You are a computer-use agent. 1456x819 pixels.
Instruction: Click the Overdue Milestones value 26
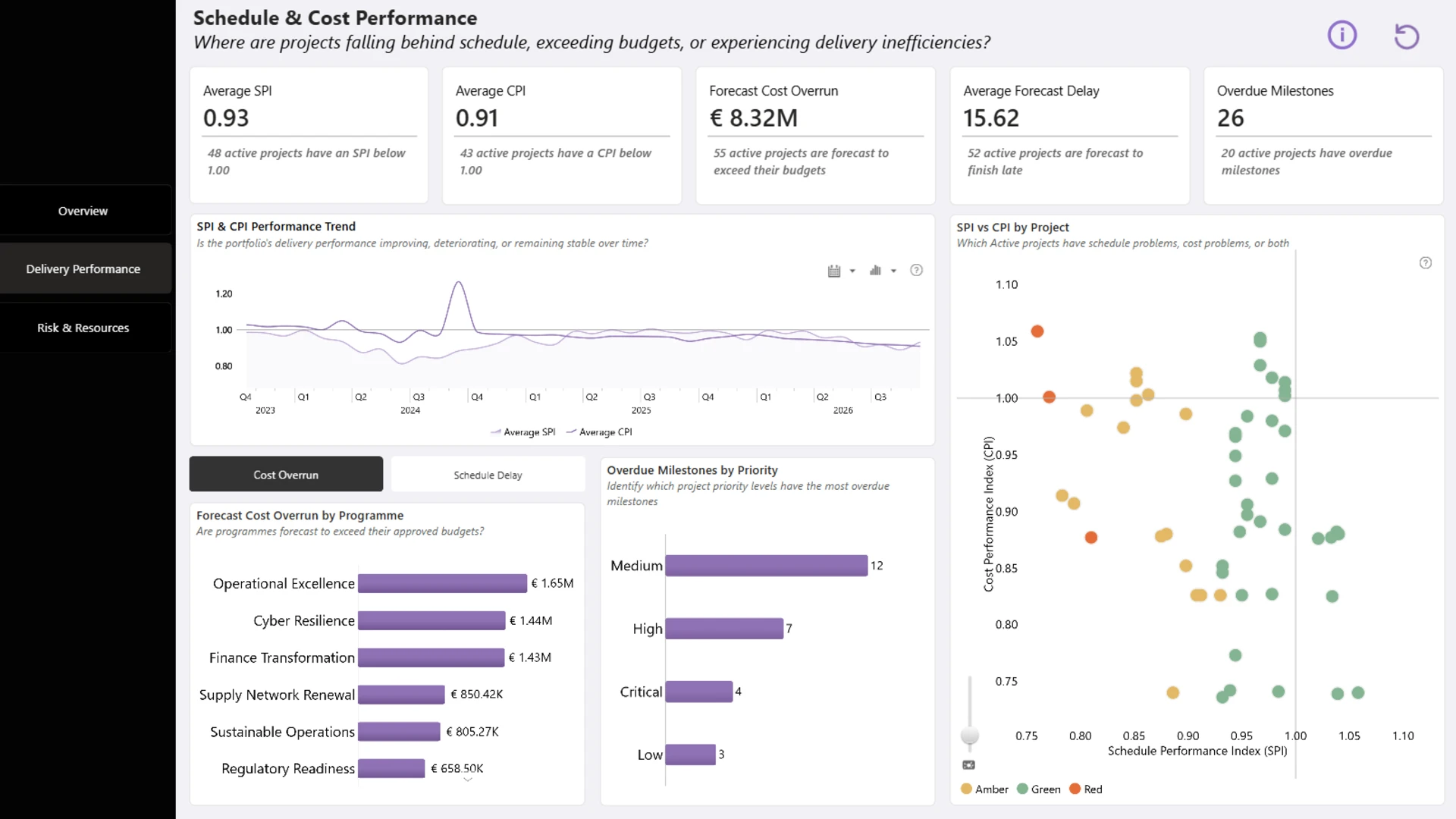[x=1230, y=118]
